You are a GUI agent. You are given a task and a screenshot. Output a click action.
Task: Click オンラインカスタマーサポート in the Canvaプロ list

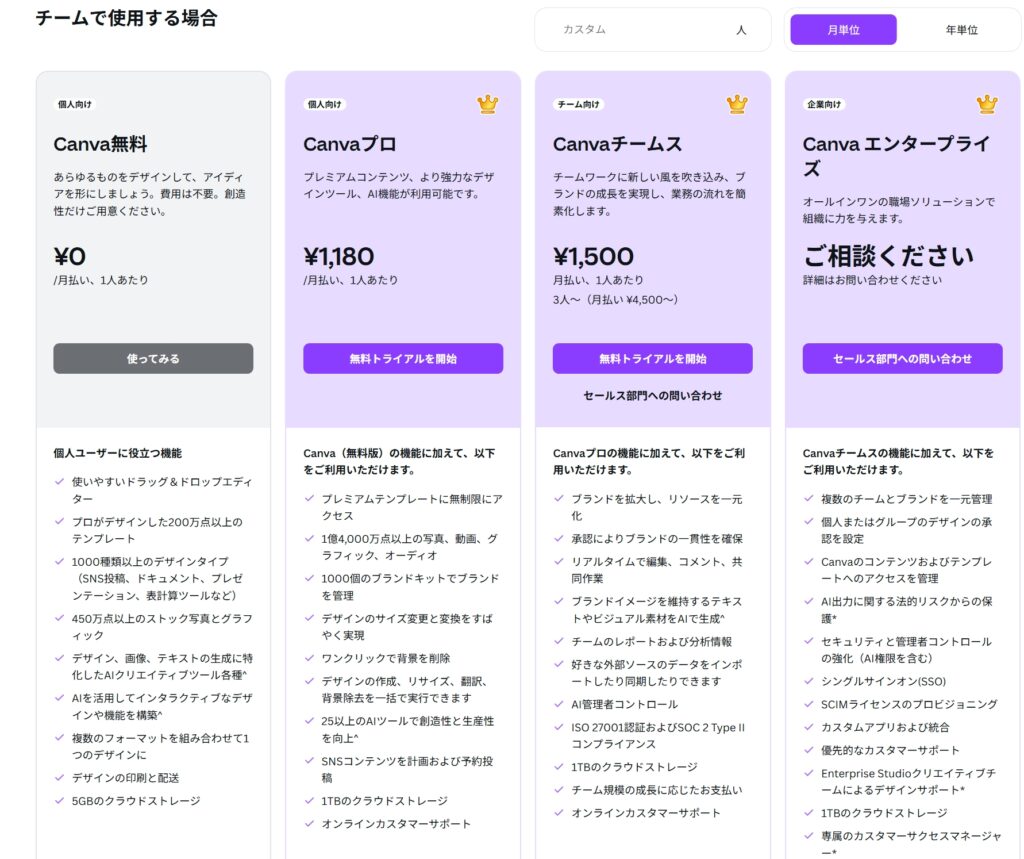[x=396, y=824]
